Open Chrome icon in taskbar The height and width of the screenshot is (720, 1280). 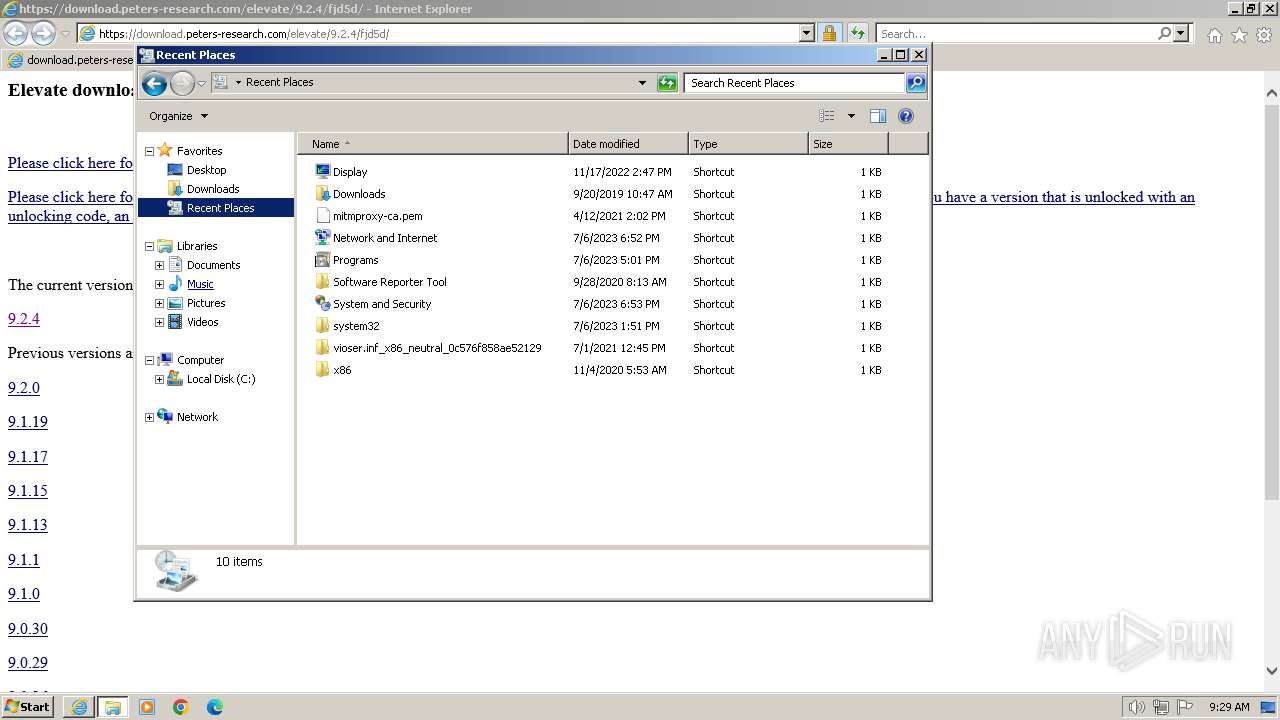click(x=181, y=707)
